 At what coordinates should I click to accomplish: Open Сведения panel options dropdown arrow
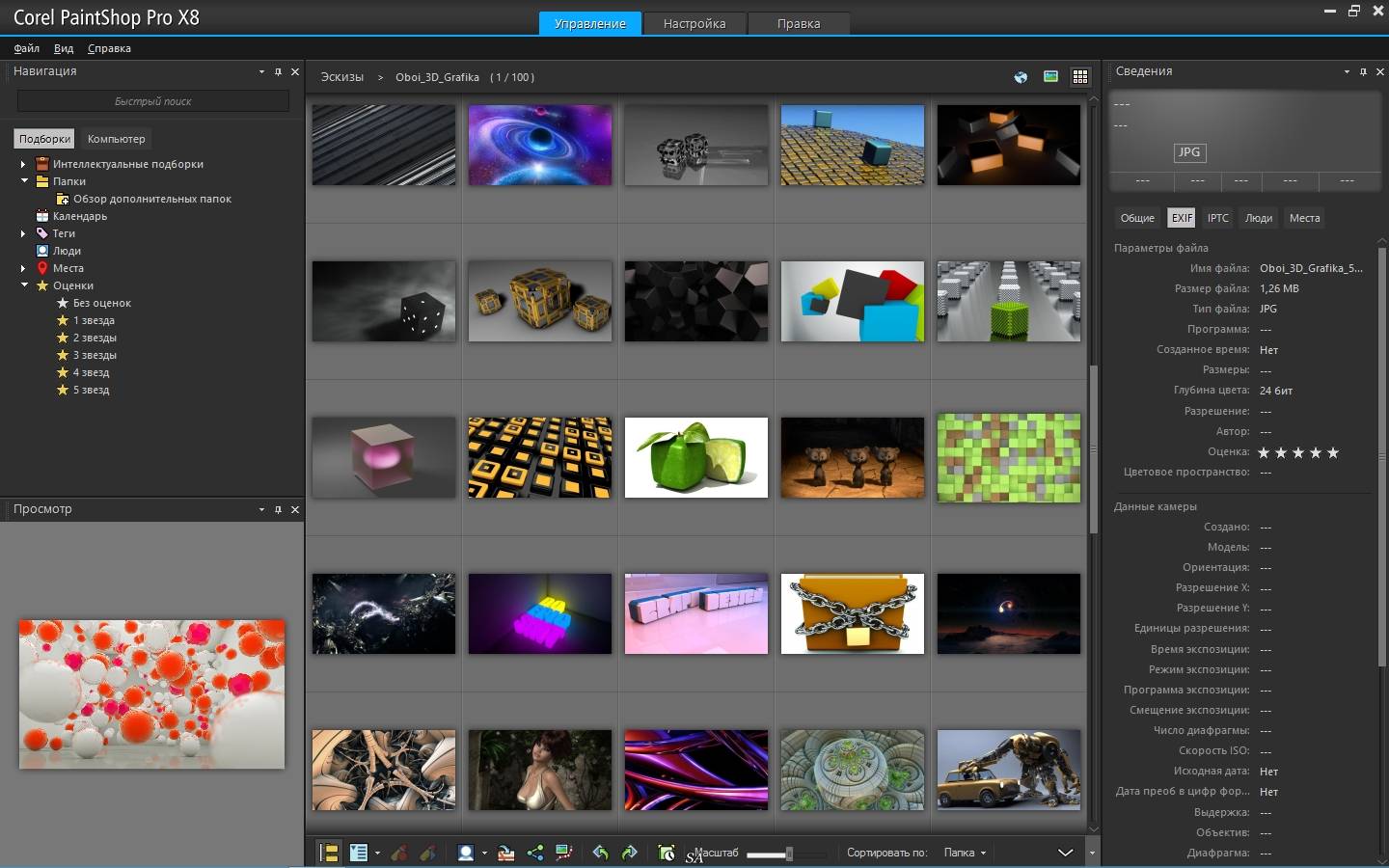1347,71
